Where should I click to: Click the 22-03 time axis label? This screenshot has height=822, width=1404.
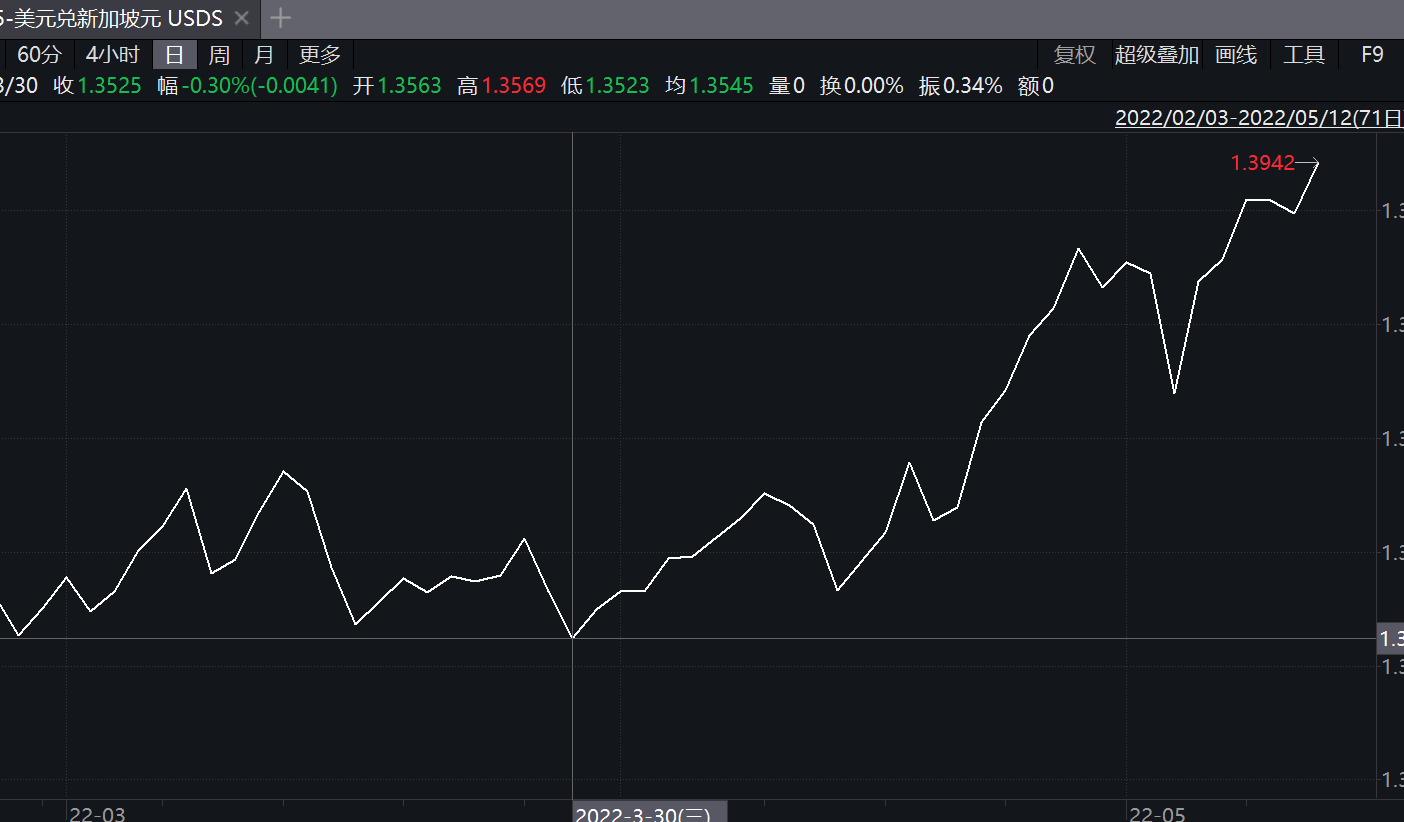pos(97,814)
